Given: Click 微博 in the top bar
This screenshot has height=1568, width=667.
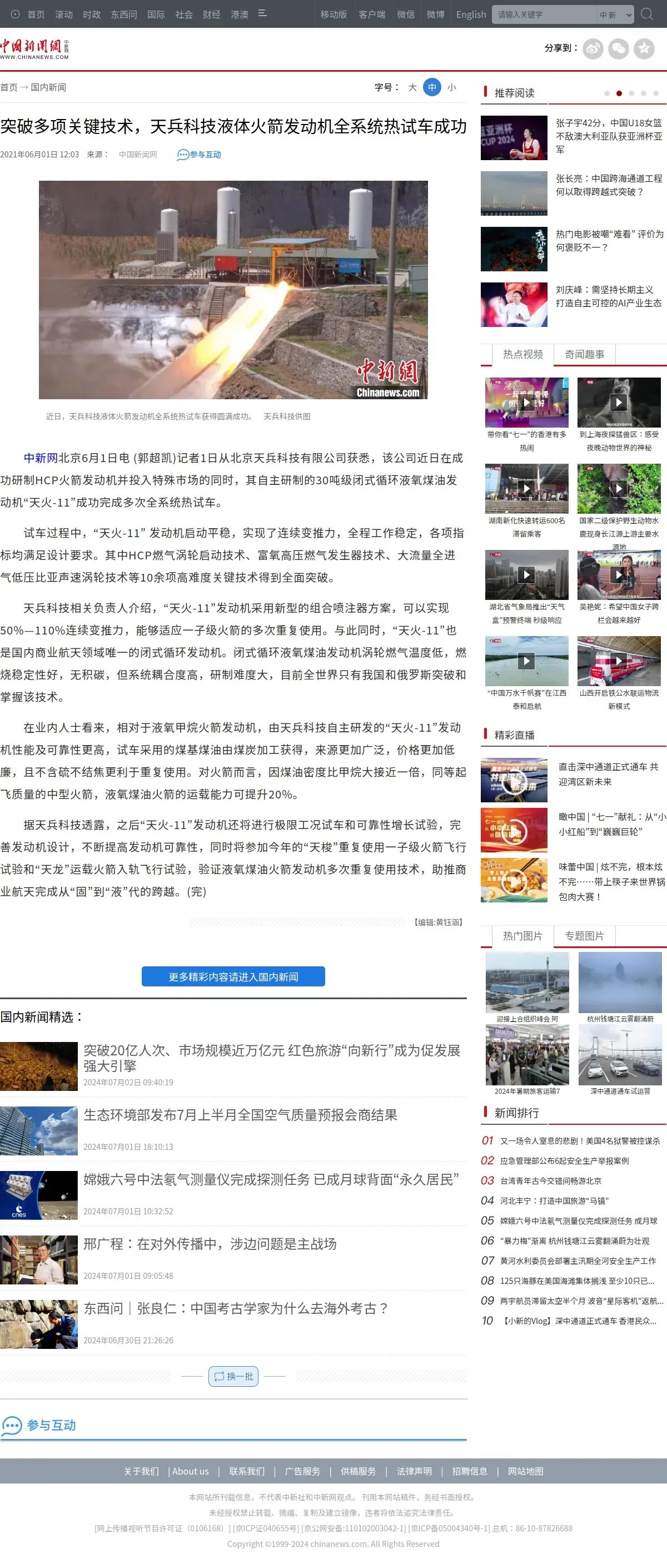Looking at the screenshot, I should (x=435, y=14).
